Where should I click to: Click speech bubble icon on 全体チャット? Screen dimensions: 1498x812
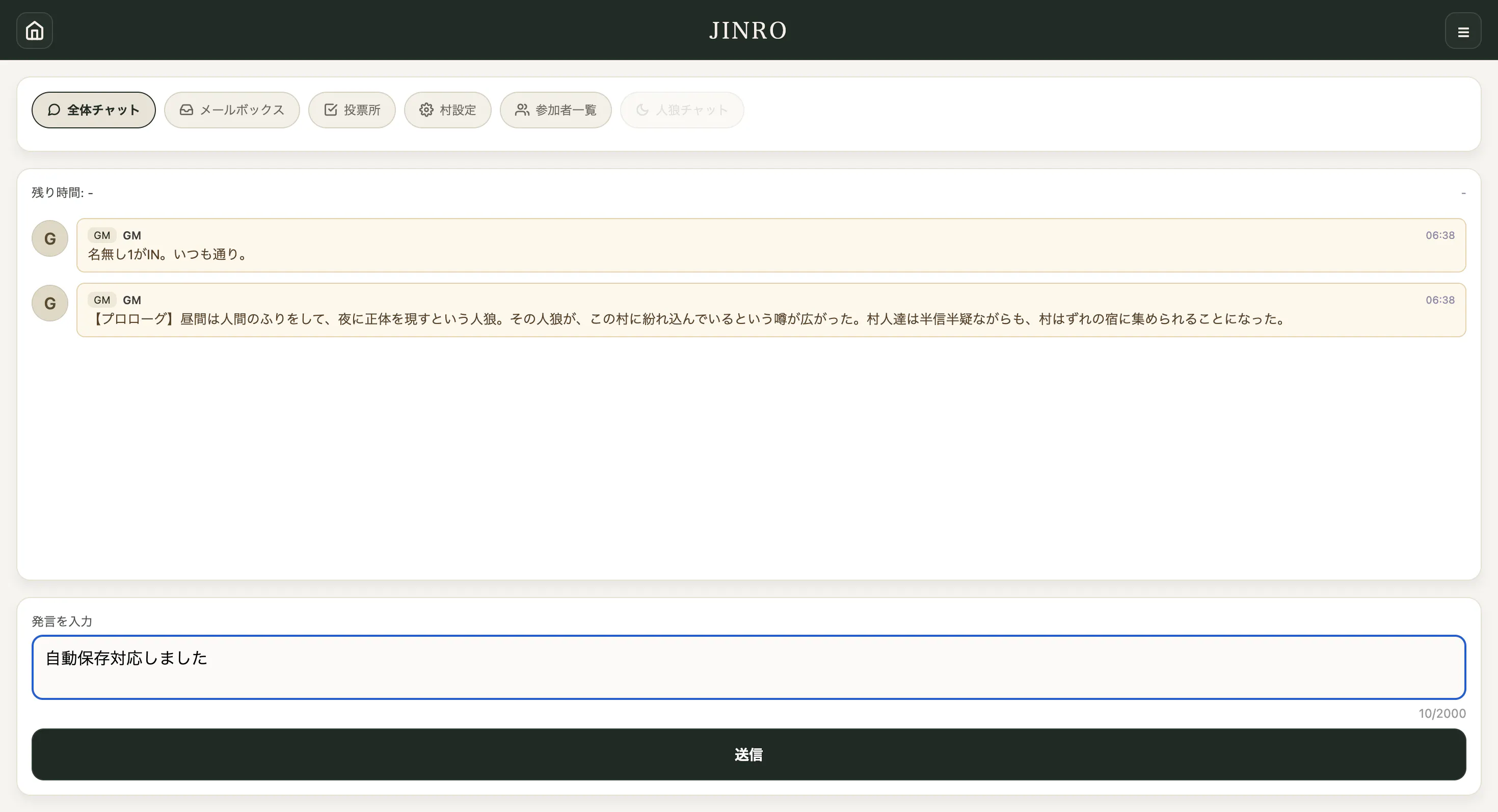click(x=54, y=110)
